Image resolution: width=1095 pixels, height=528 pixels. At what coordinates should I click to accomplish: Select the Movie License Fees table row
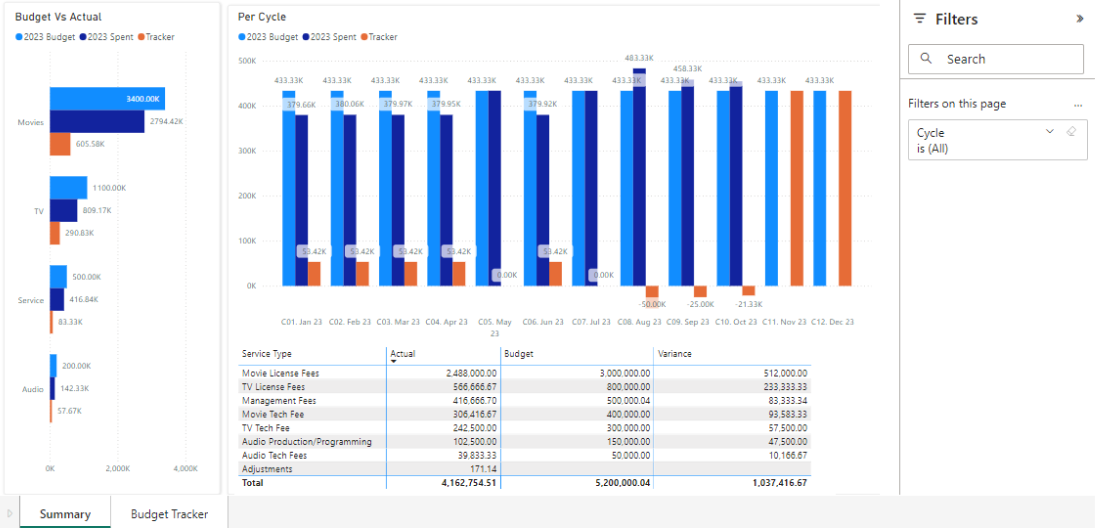280,373
